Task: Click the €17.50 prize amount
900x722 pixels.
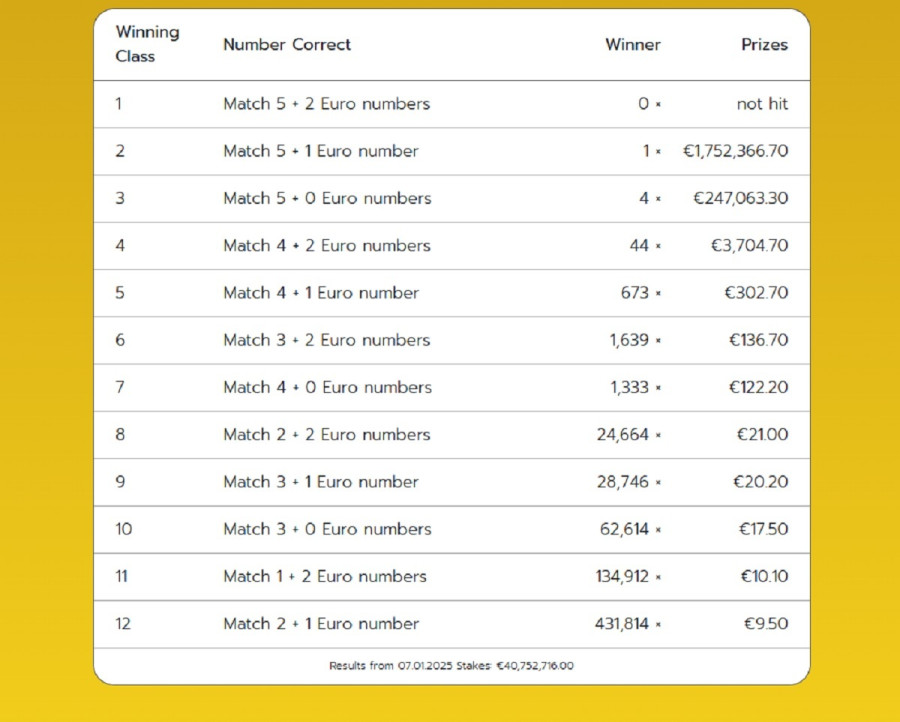Action: click(763, 529)
